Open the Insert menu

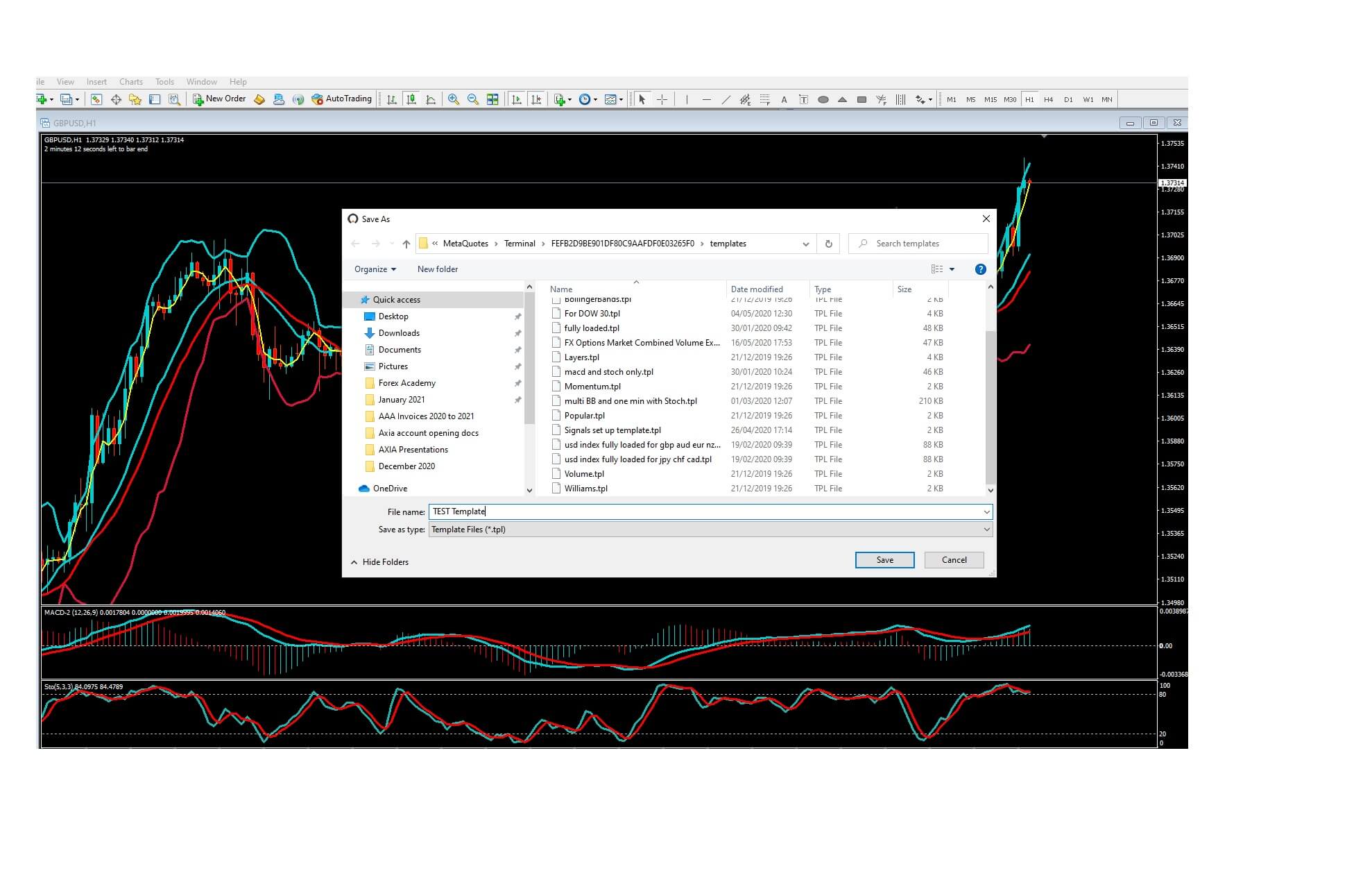96,82
